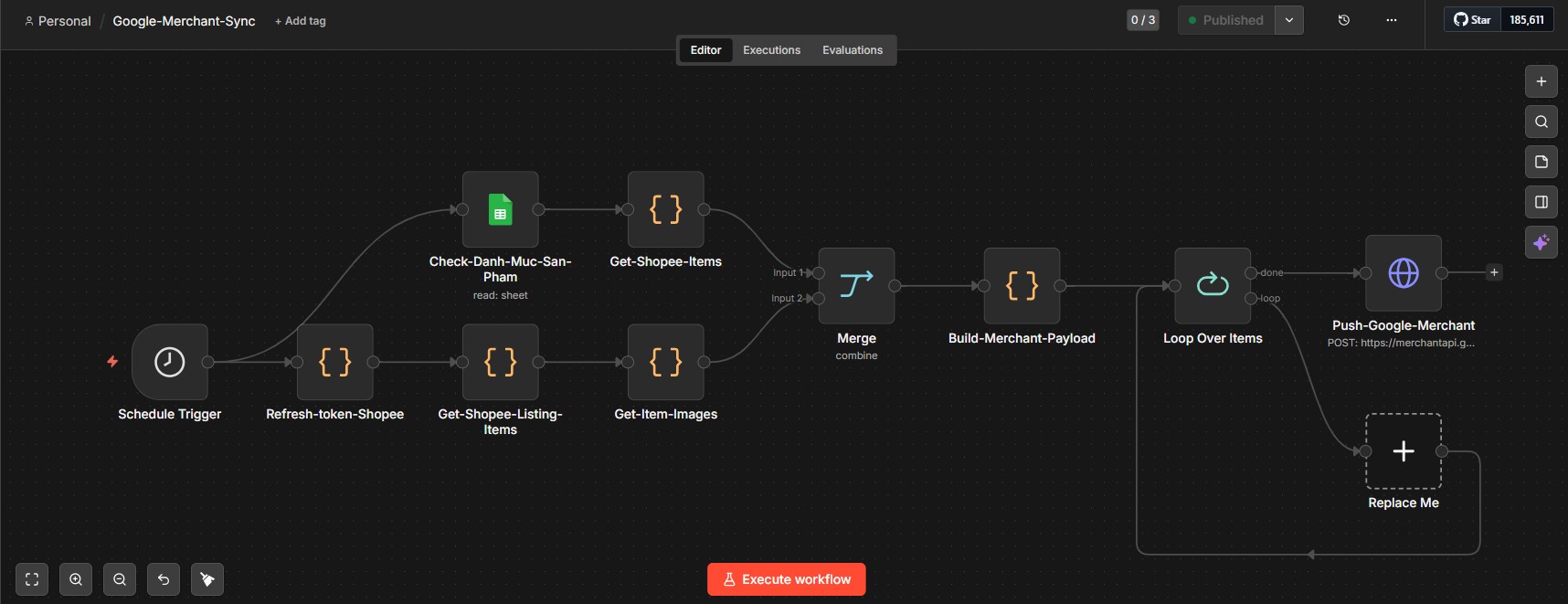Reset the canvas zoom level
This screenshot has width=1568, height=604.
pos(164,579)
